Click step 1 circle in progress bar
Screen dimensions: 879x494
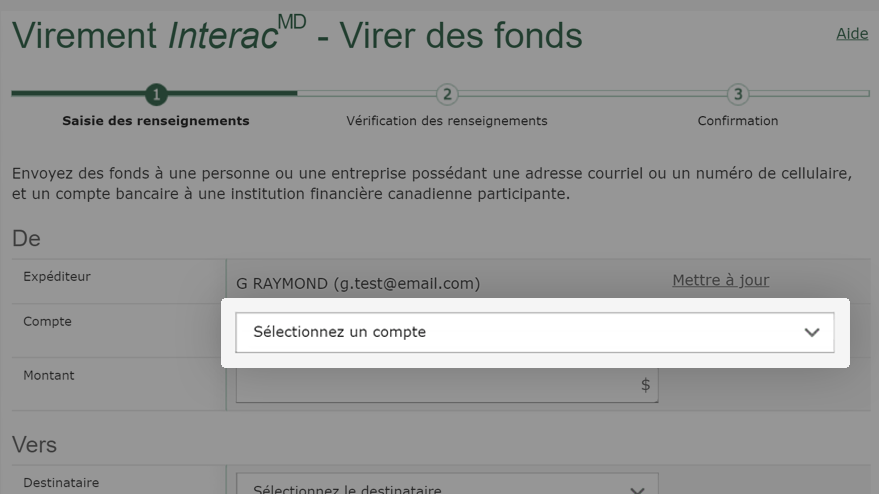(156, 94)
